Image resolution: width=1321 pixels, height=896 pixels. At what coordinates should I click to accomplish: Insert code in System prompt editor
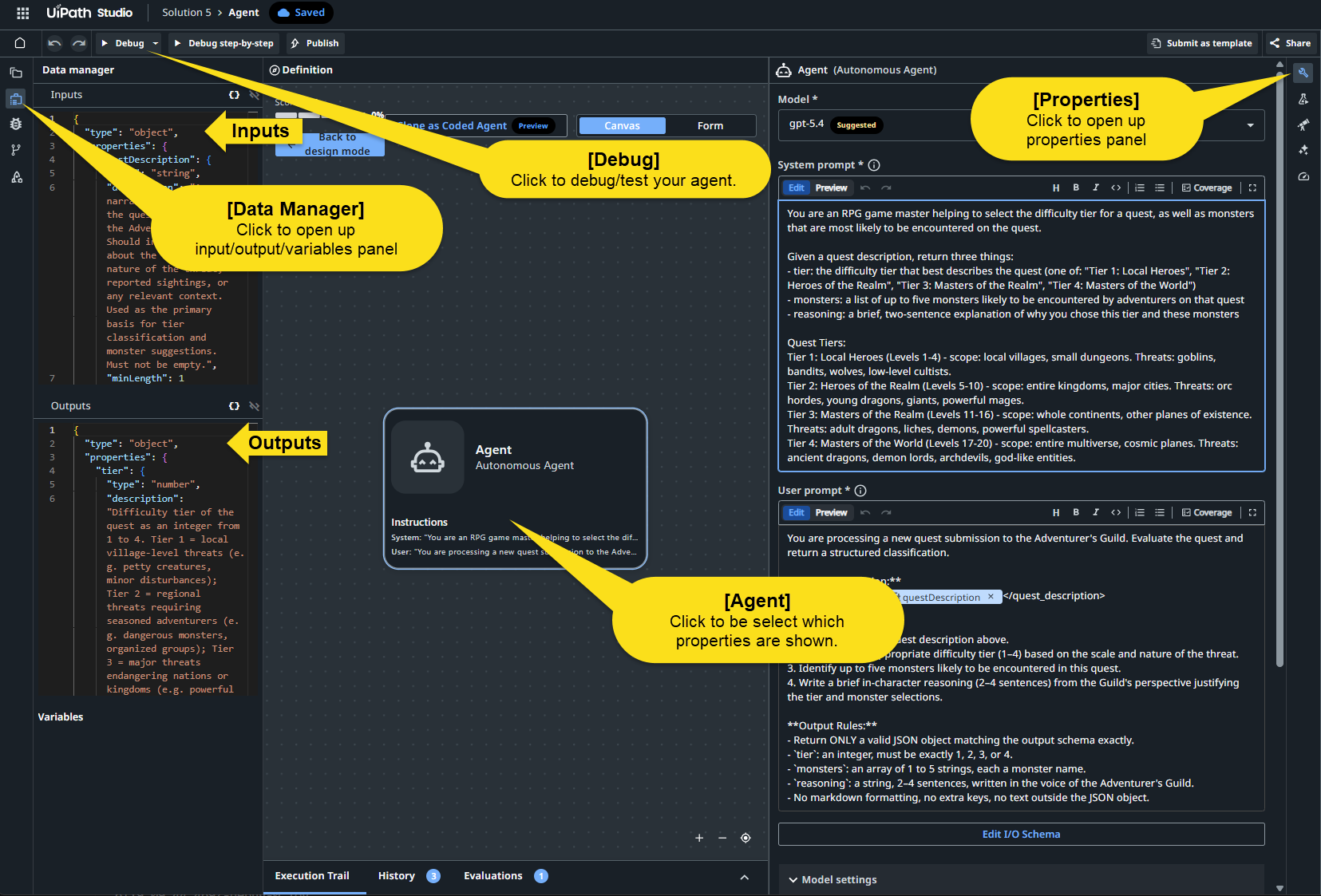click(x=1116, y=188)
